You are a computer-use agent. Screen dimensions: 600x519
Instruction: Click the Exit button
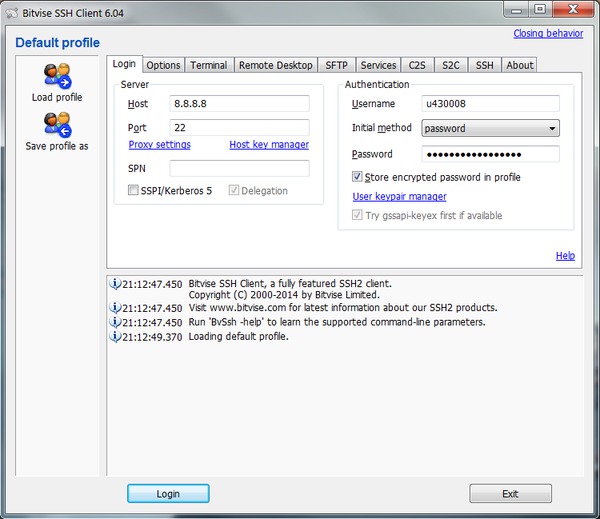pos(510,494)
